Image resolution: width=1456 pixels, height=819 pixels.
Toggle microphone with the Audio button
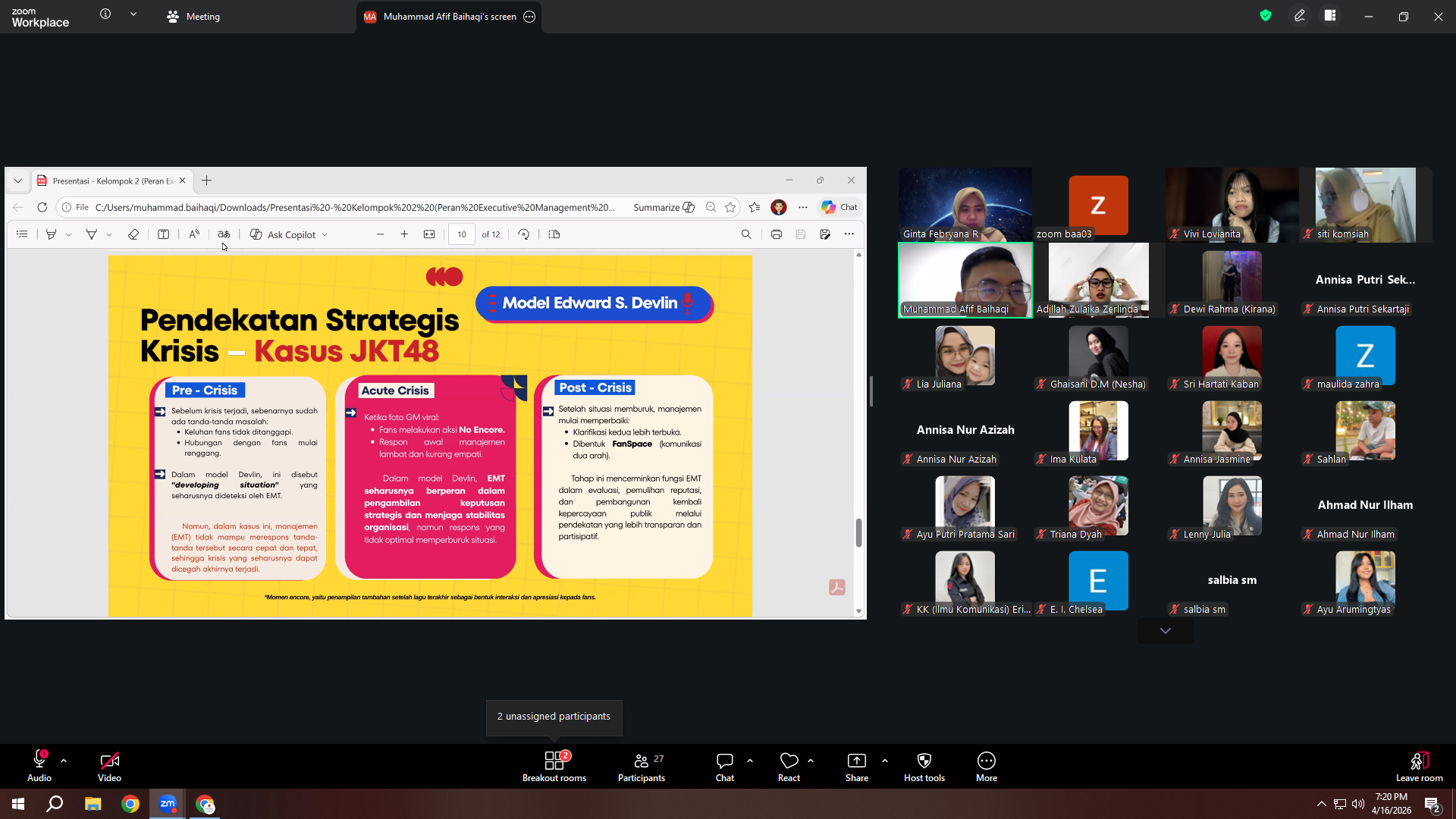pyautogui.click(x=39, y=767)
